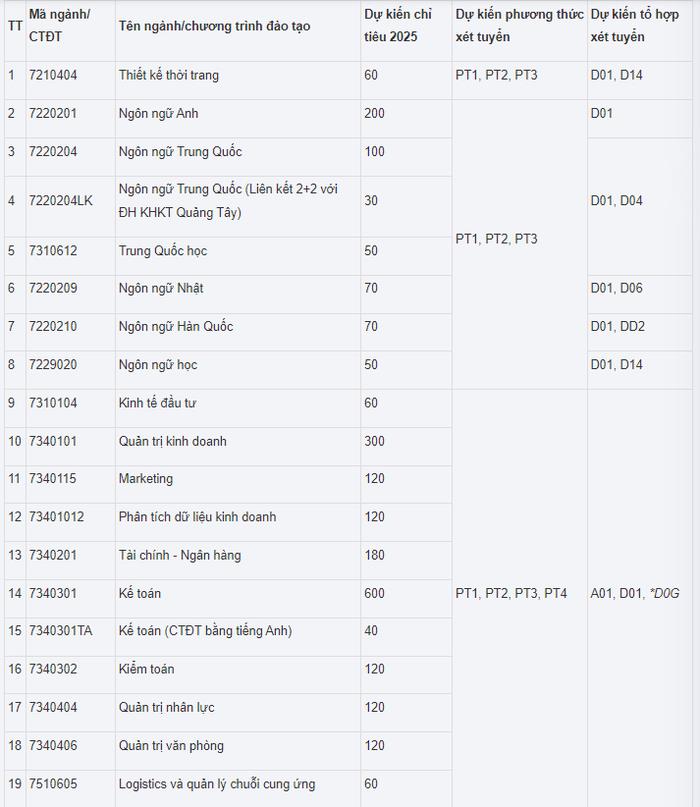This screenshot has height=807, width=700.
Task: Click the "D01, DD2" subject combination cell
Action: [617, 327]
